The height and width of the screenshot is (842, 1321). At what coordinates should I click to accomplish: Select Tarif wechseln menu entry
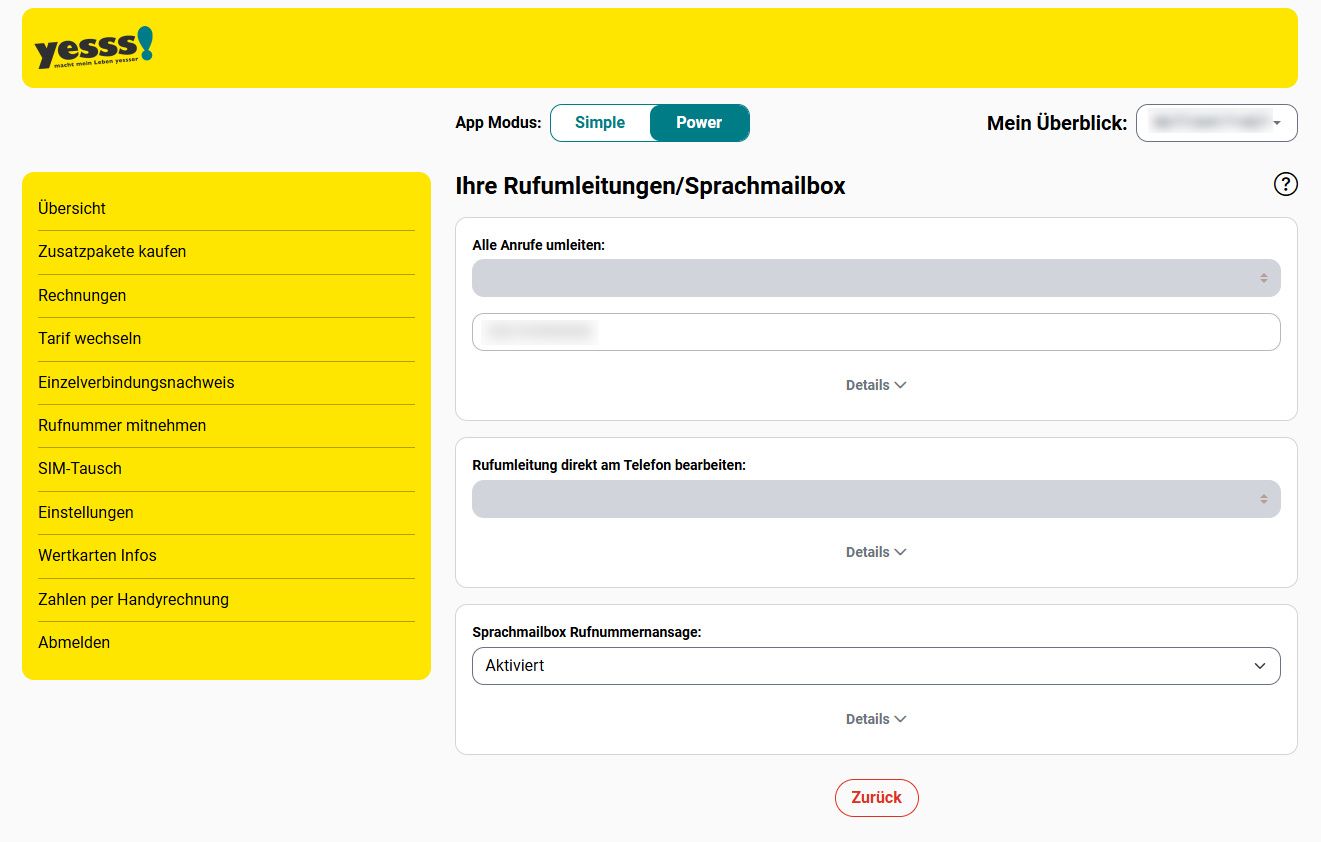pos(90,339)
